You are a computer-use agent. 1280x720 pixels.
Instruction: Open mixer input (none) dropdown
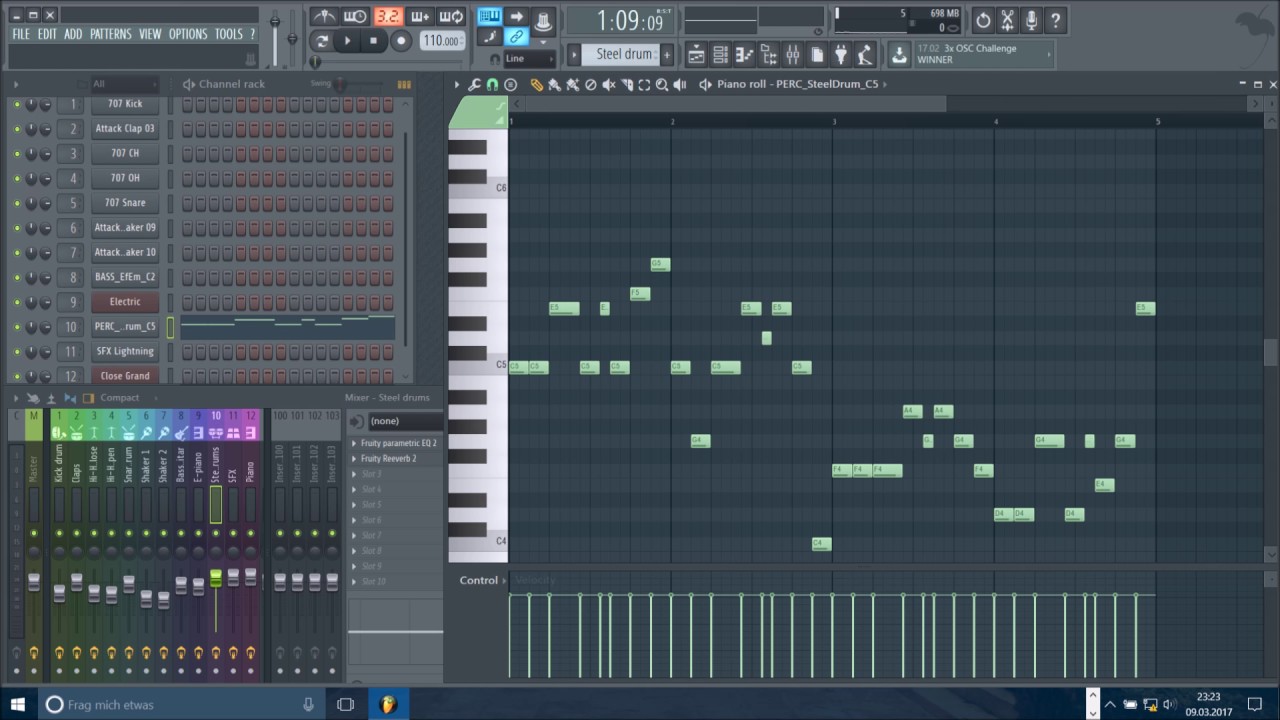pos(405,421)
